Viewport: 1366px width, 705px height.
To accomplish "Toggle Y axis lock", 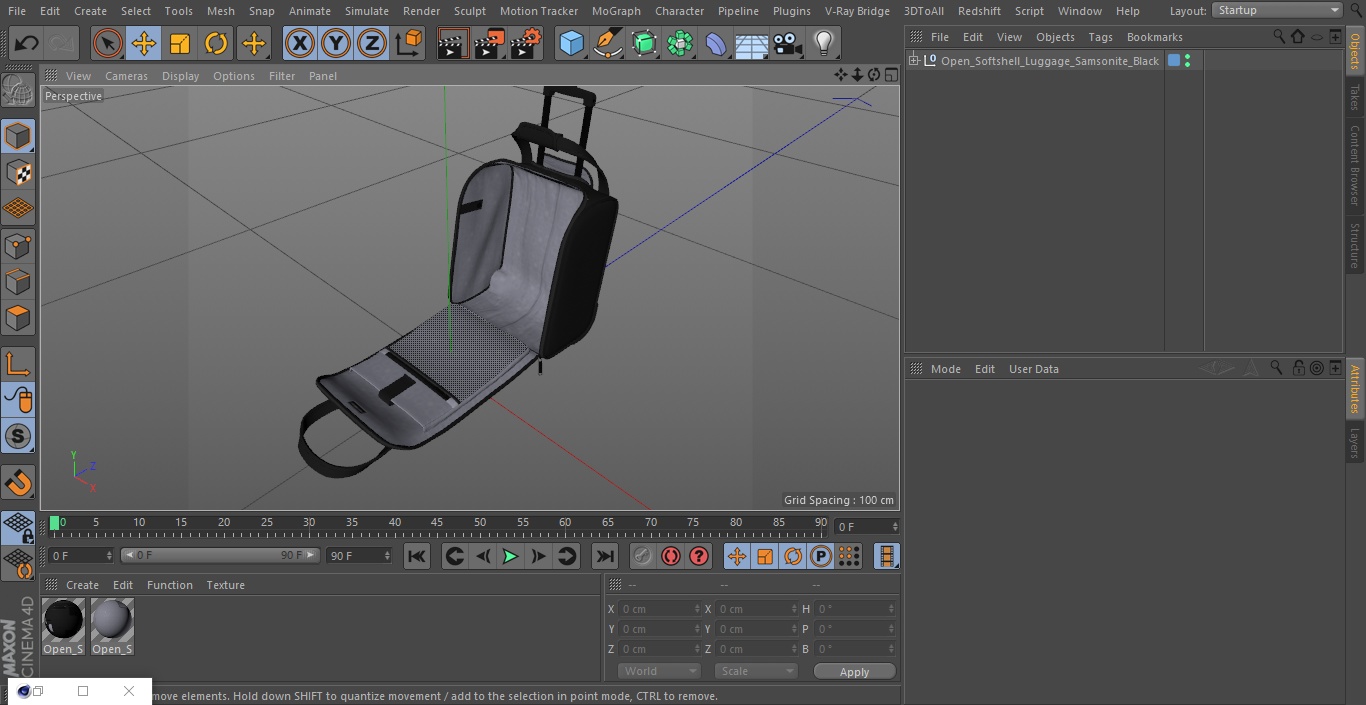I will coord(336,43).
